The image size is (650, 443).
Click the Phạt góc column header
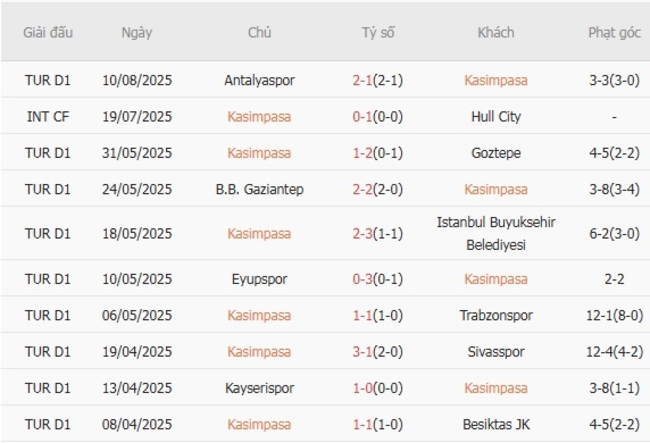(614, 32)
